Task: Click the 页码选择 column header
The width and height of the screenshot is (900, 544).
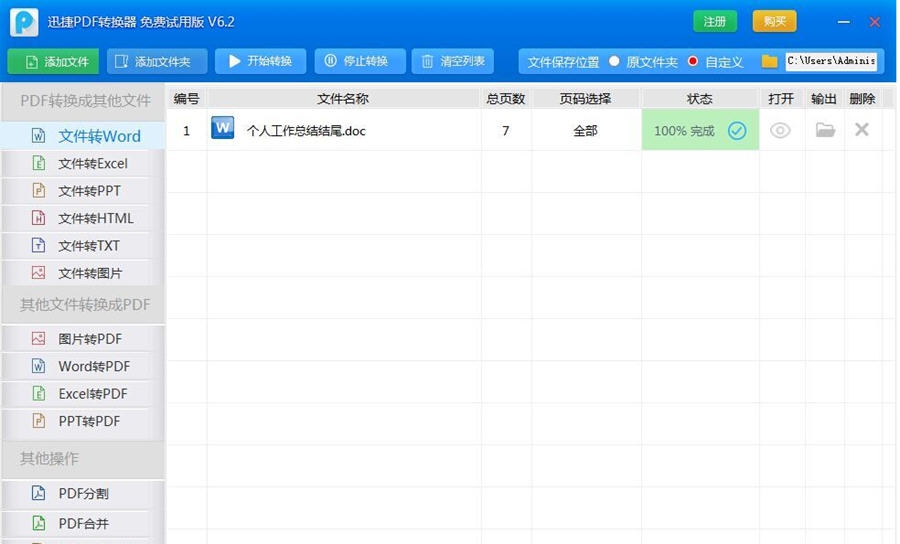Action: tap(585, 99)
